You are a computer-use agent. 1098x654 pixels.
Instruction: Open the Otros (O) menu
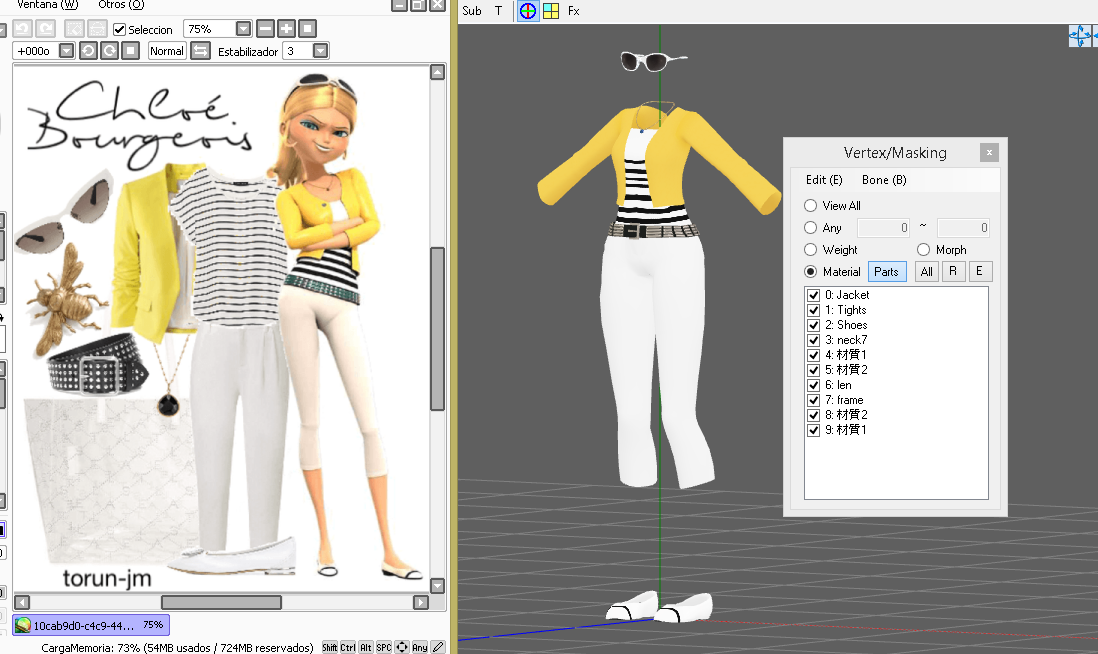tap(121, 5)
